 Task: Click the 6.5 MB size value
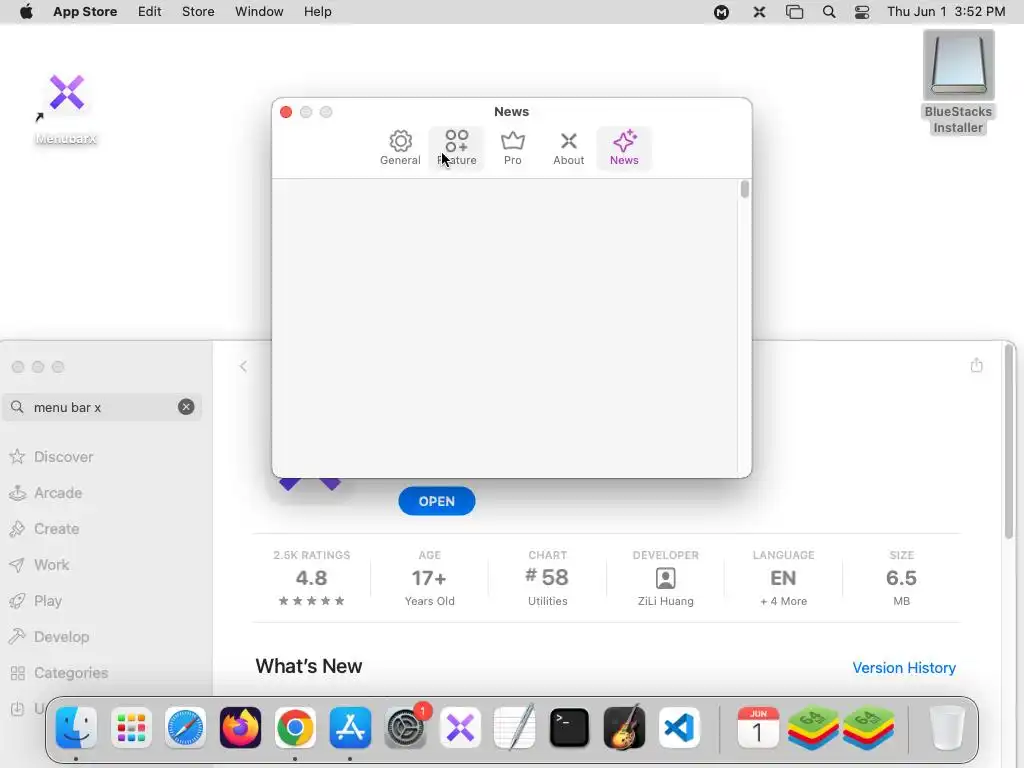(901, 578)
